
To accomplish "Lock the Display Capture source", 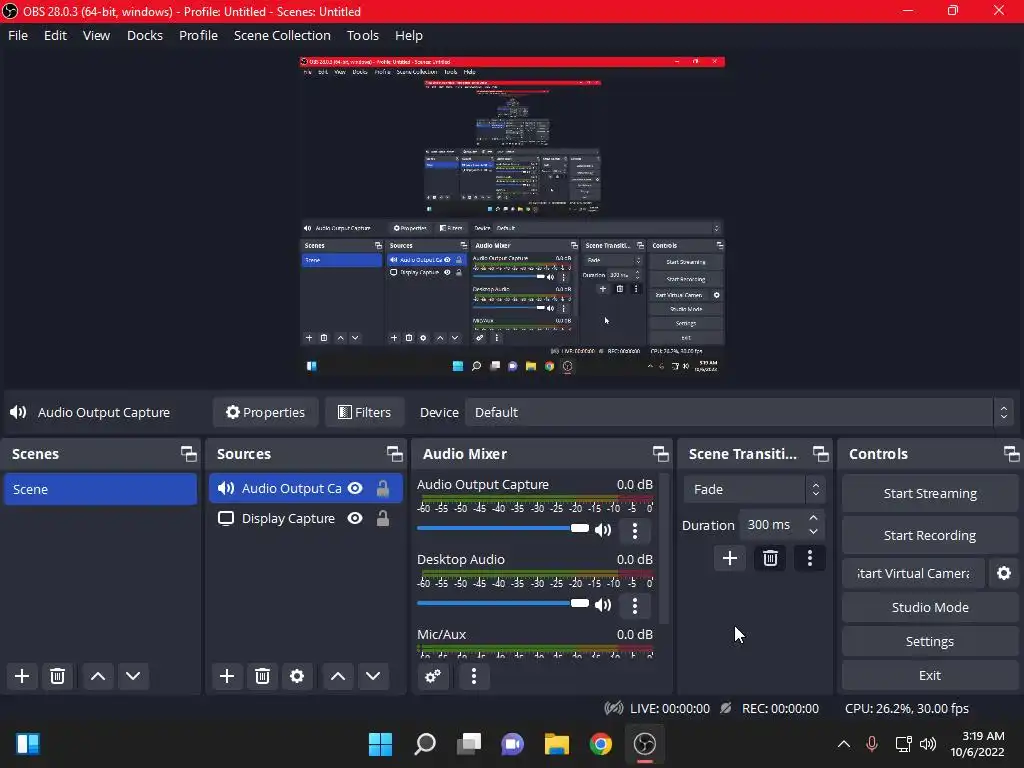I will 383,519.
